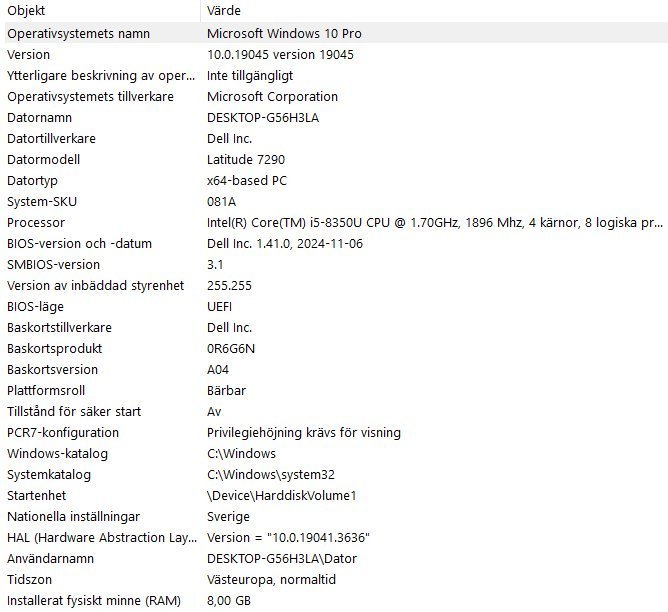
Task: Select the BIOS-läge UEFI row
Action: click(34, 306)
